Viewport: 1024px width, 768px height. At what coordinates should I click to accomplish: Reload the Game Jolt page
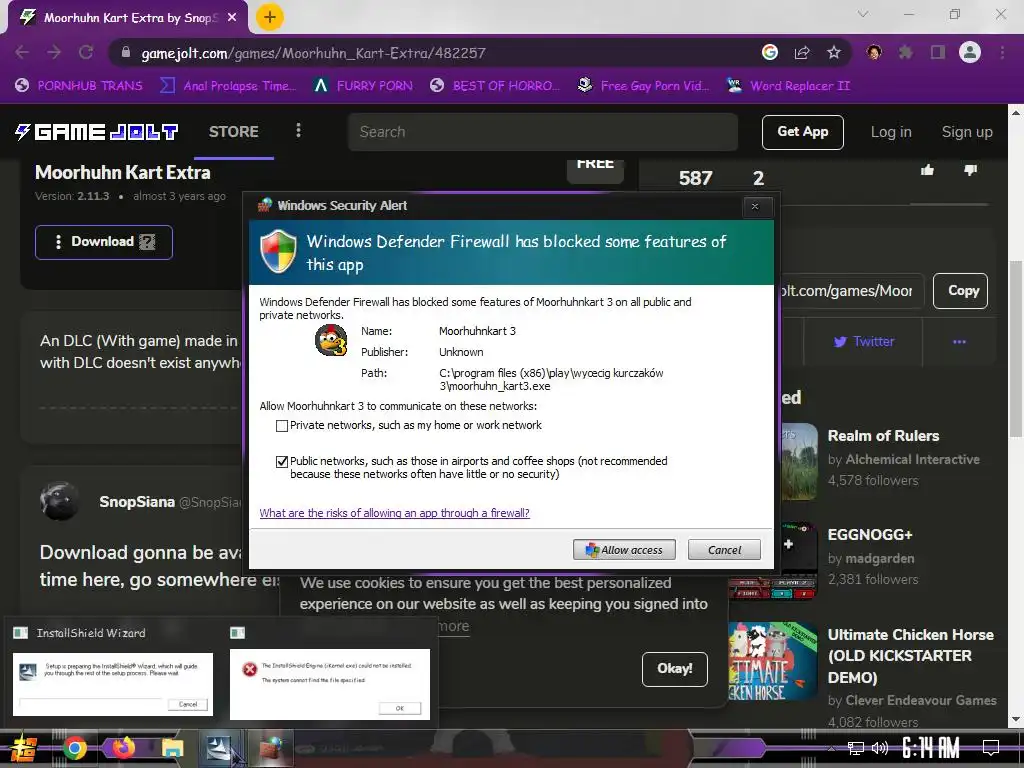coord(86,53)
